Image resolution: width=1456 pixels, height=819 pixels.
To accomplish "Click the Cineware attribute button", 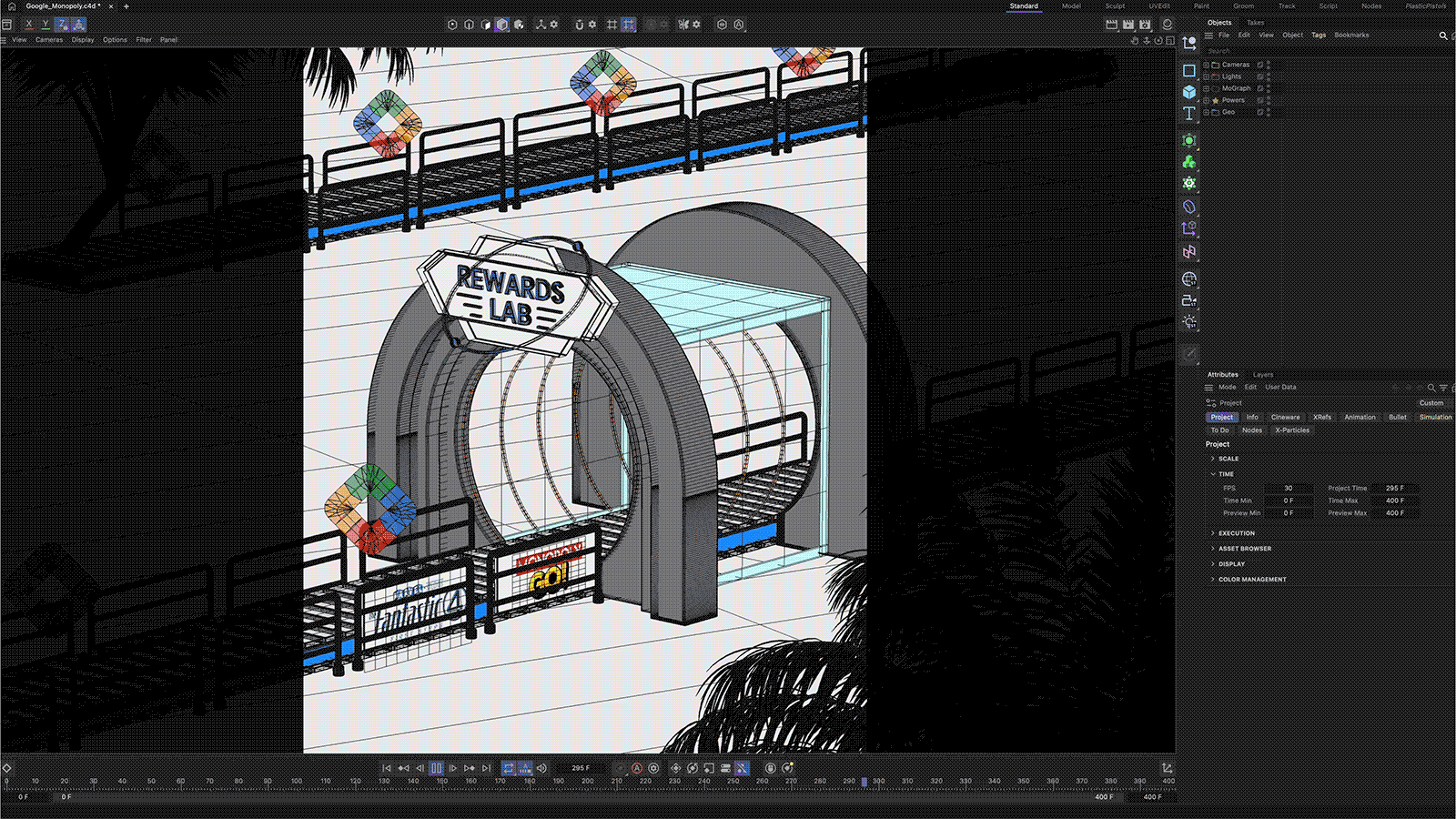I will [x=1285, y=417].
